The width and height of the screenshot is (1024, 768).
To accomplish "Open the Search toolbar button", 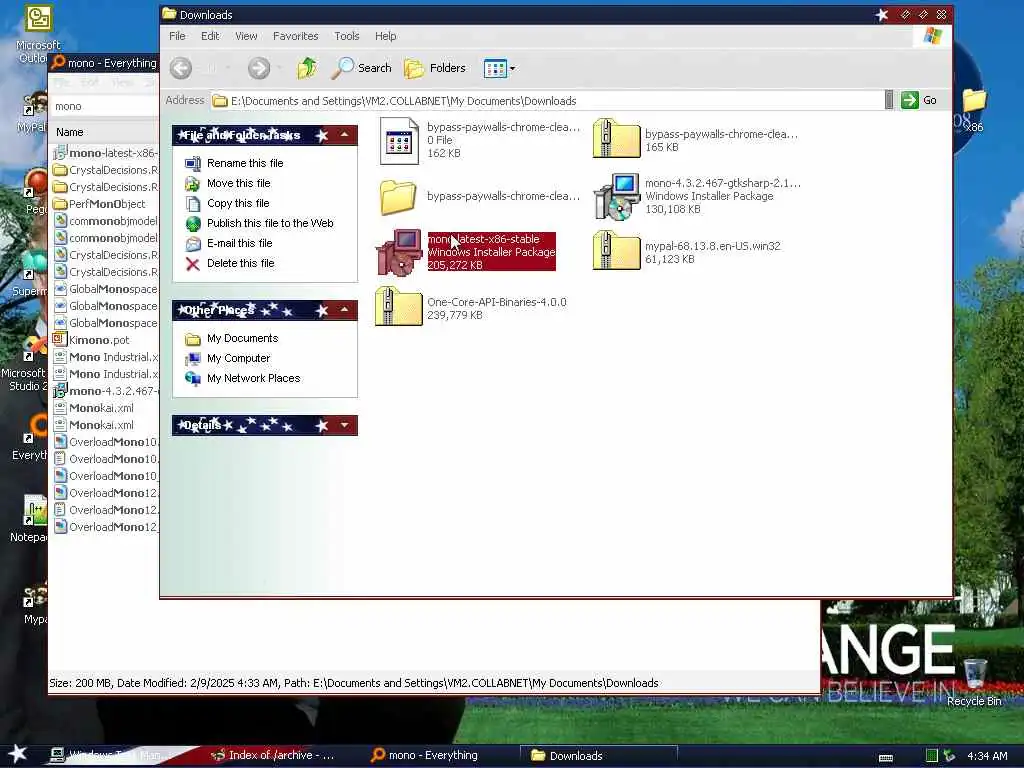I will (362, 68).
